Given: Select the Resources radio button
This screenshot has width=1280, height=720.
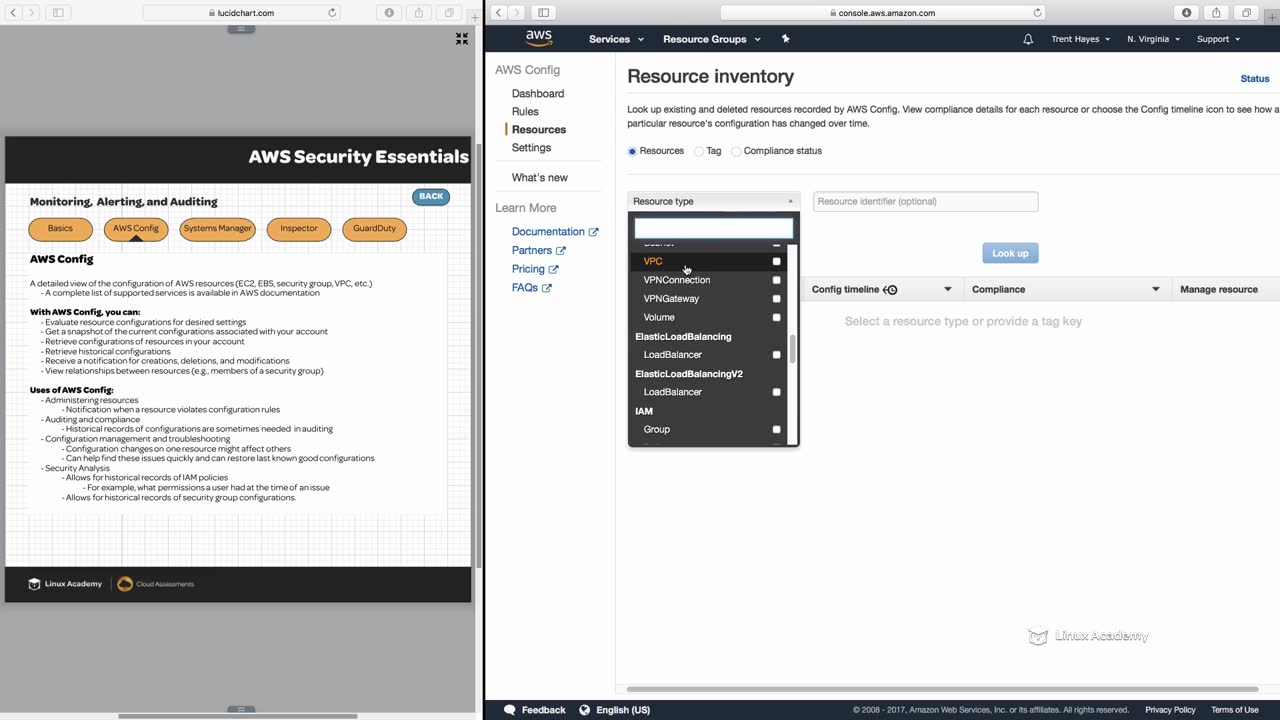Looking at the screenshot, I should point(632,151).
